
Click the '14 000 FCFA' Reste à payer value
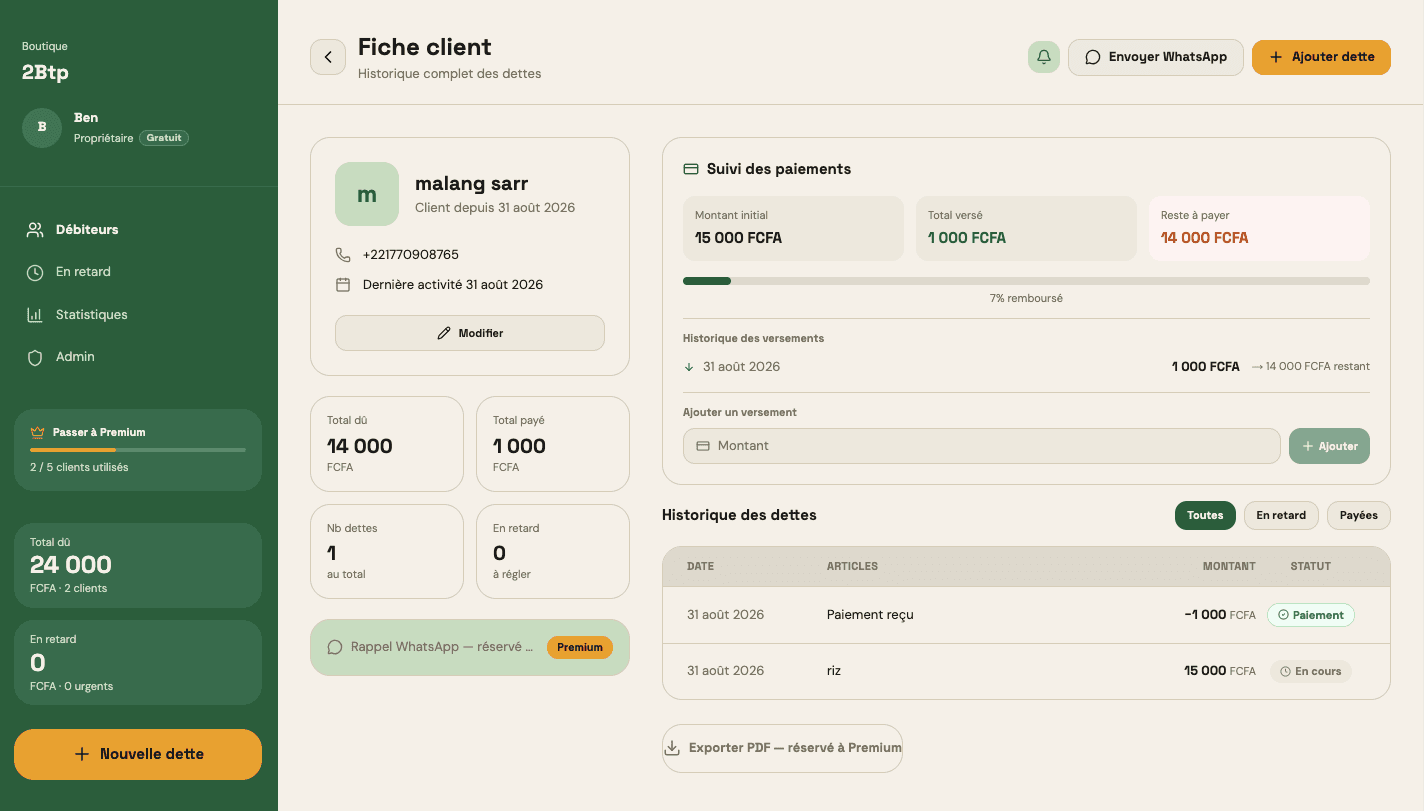click(1204, 238)
